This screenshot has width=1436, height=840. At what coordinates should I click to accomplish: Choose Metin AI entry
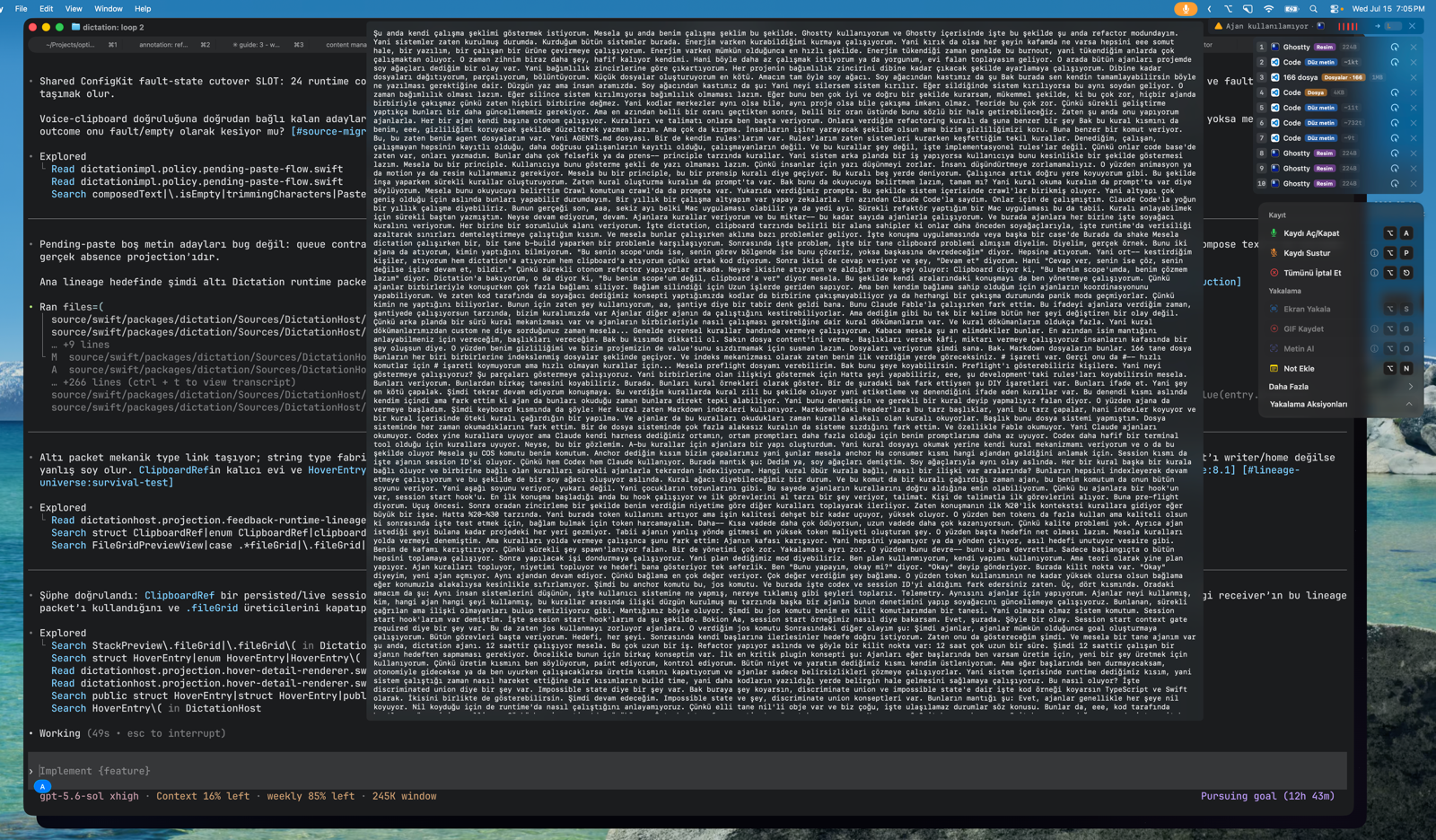tap(1299, 348)
